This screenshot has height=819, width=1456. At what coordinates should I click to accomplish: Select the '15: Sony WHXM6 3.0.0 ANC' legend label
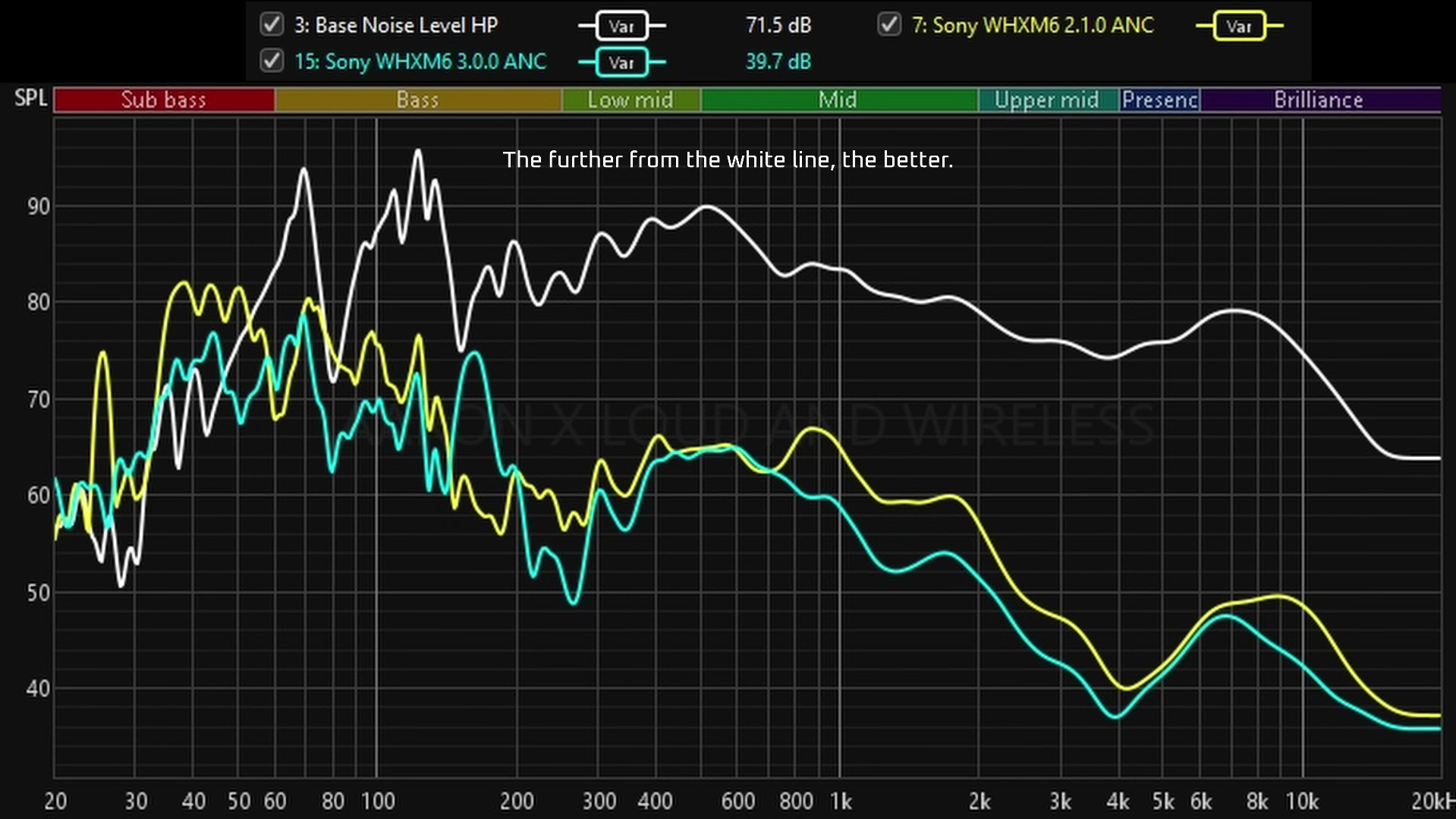[x=420, y=61]
